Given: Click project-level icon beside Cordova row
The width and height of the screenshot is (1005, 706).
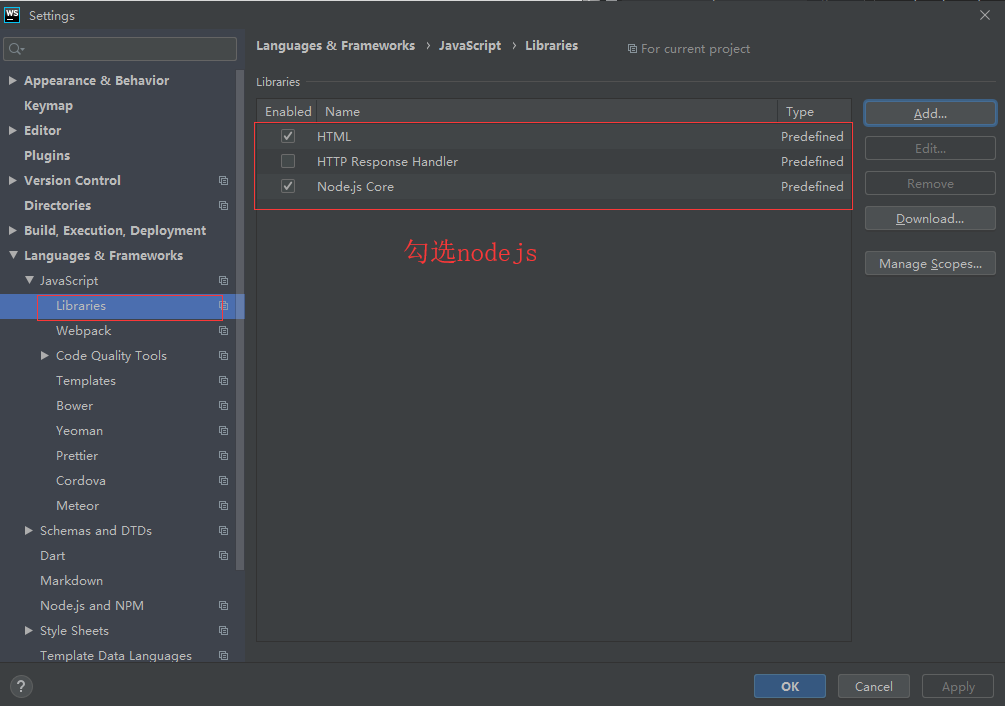Looking at the screenshot, I should (x=223, y=480).
